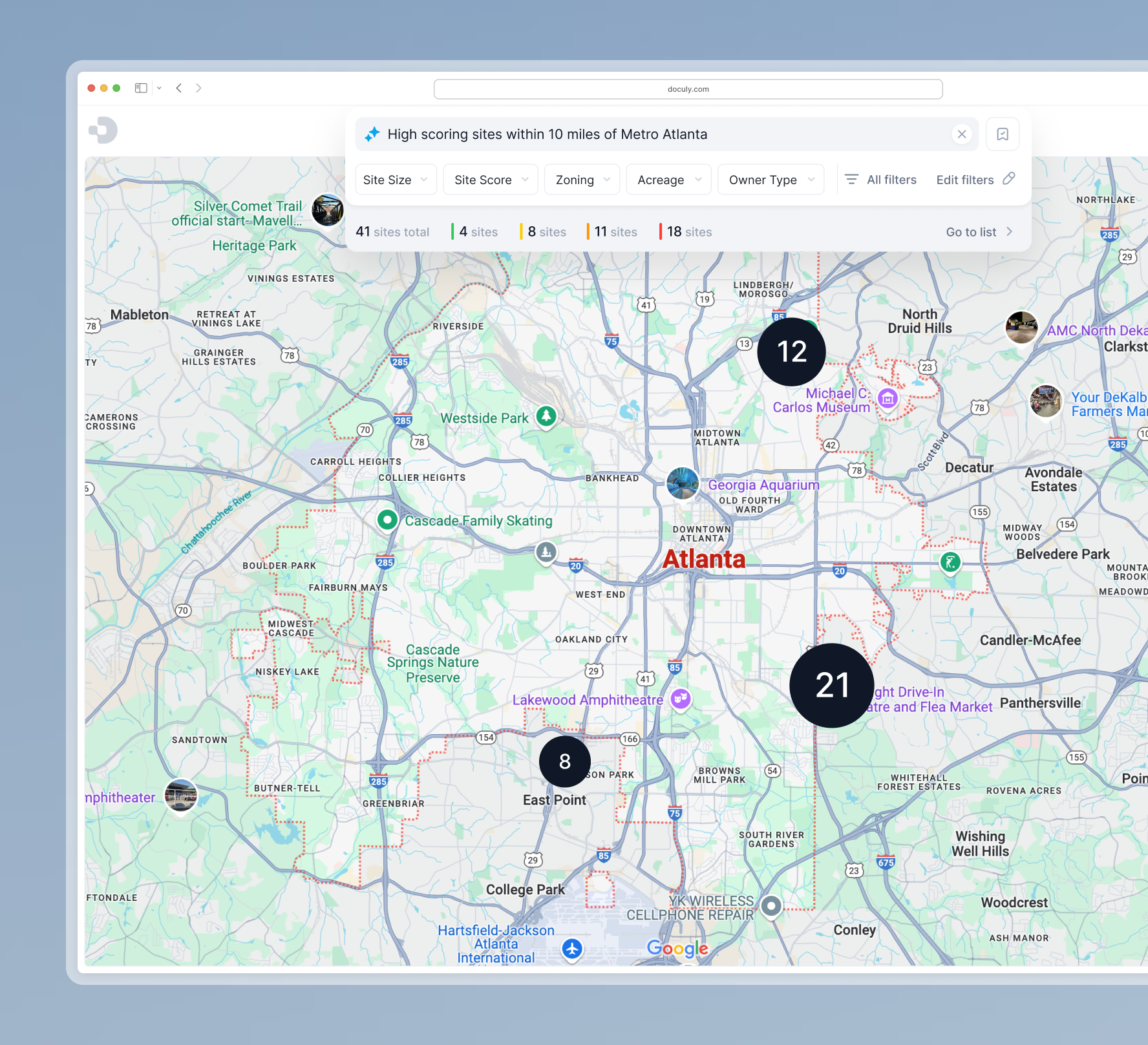Click the doculy.com address bar
Viewport: 1148px width, 1045px height.
688,89
